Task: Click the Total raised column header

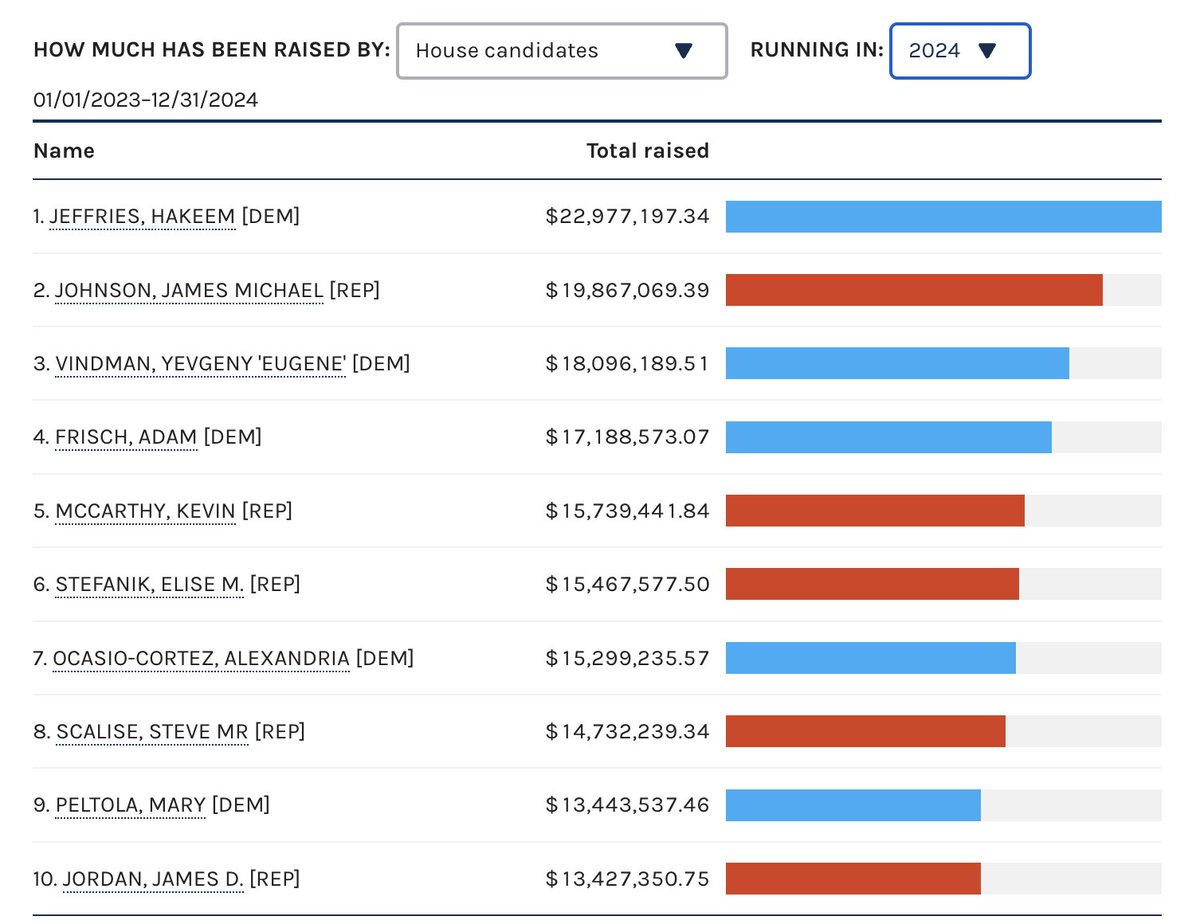Action: click(x=647, y=151)
